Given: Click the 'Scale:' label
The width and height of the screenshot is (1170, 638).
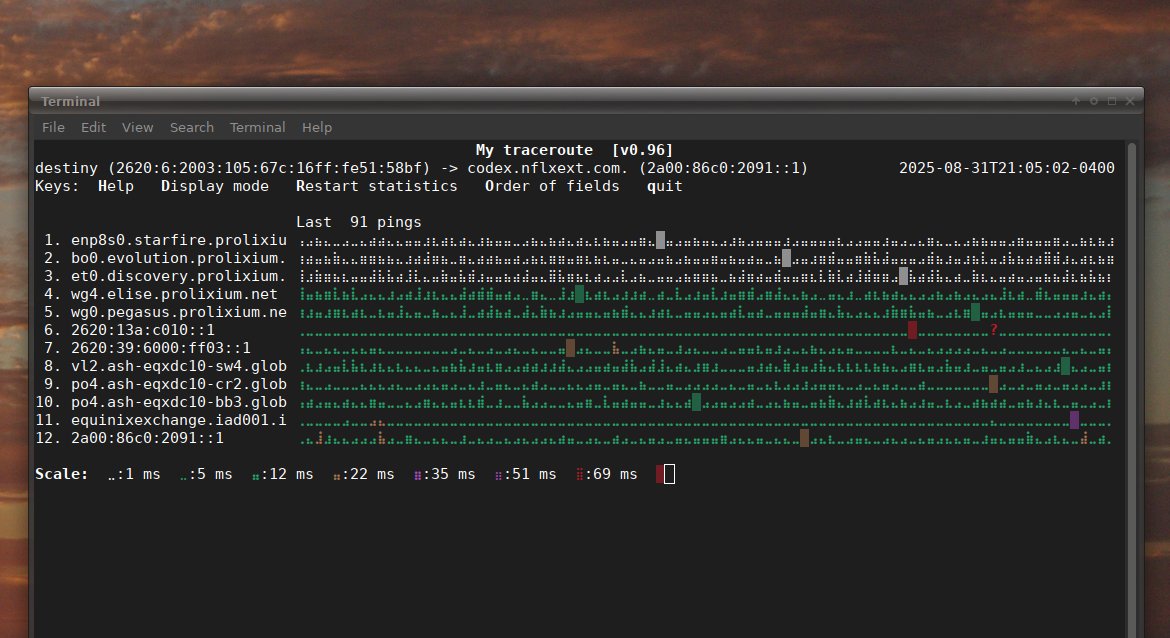Looking at the screenshot, I should [x=62, y=474].
